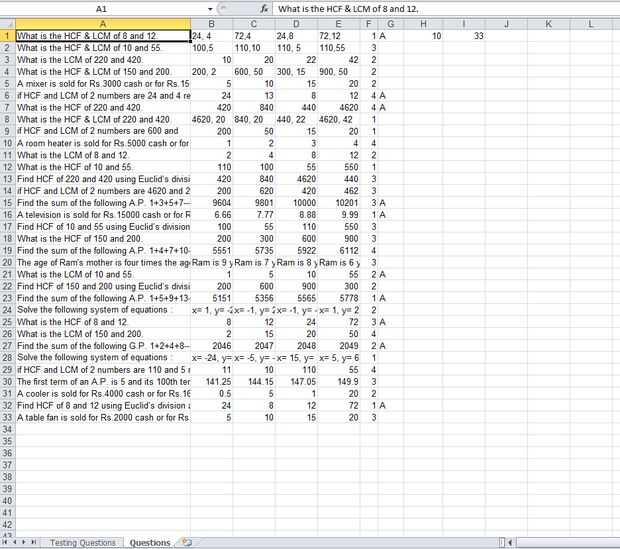Screen dimensions: 620x549
Task: Click cell 'What is the LCM of 220 and 420'
Action: (103, 60)
